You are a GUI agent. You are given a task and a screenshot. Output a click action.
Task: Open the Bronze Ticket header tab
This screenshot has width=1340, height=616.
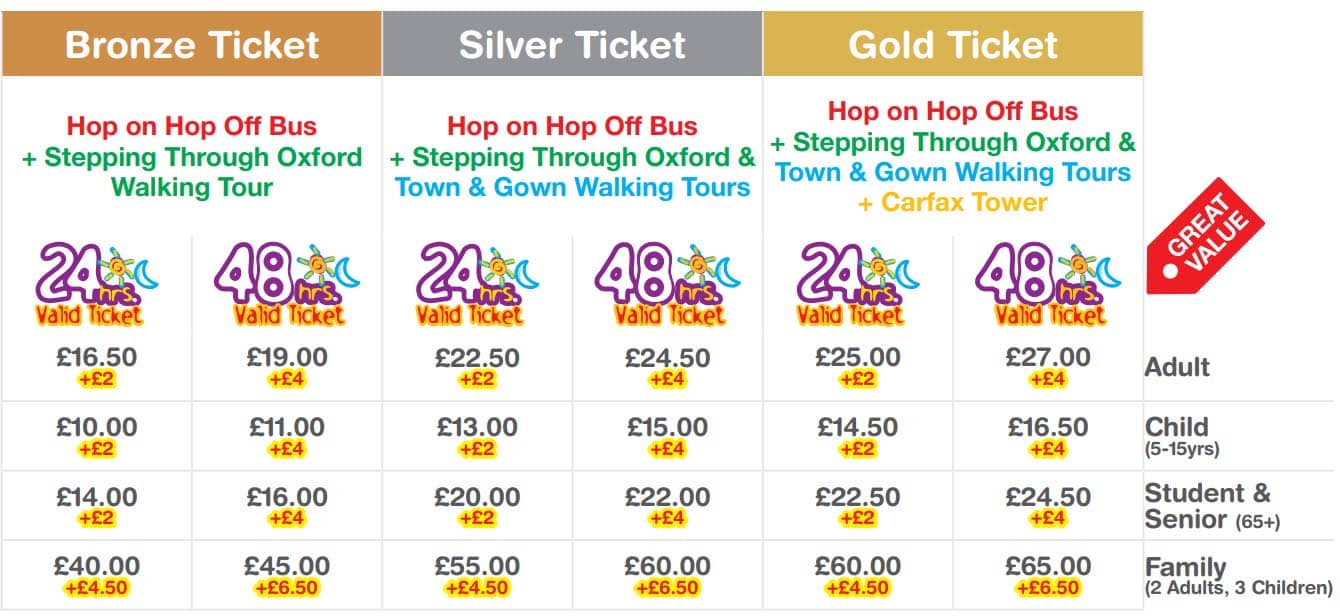click(x=191, y=45)
